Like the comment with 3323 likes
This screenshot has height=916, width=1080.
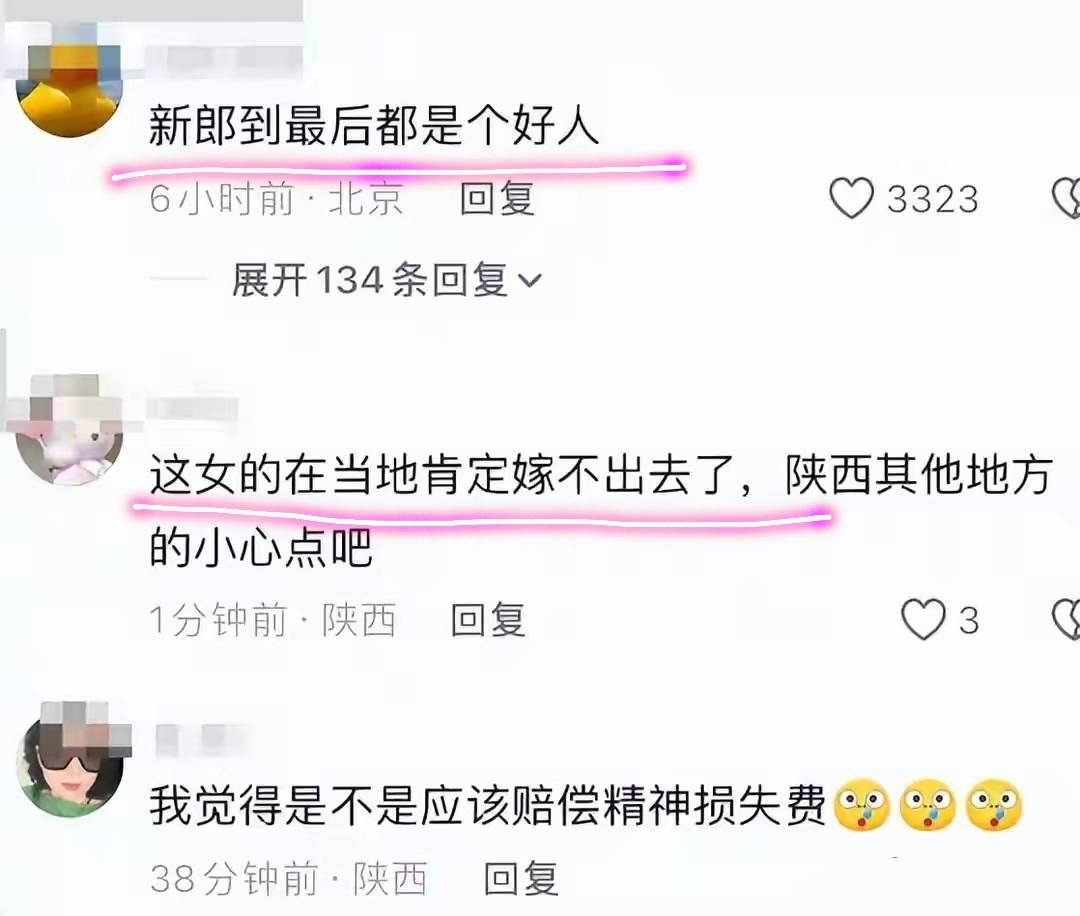point(851,198)
